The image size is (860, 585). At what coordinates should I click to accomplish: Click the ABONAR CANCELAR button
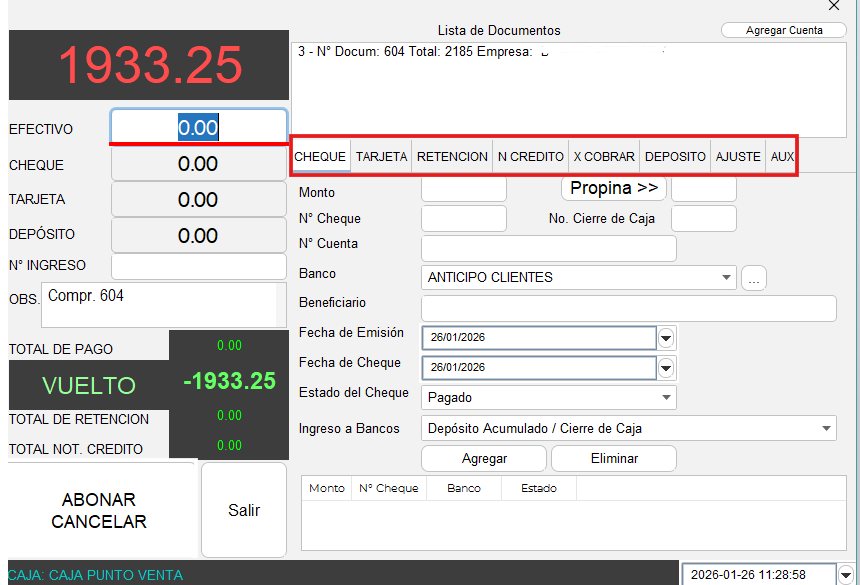click(99, 510)
